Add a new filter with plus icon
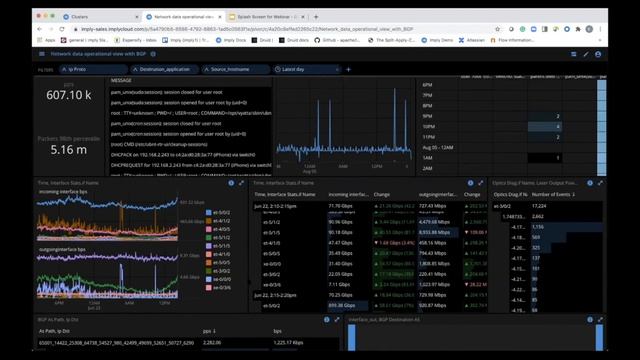 tap(348, 69)
